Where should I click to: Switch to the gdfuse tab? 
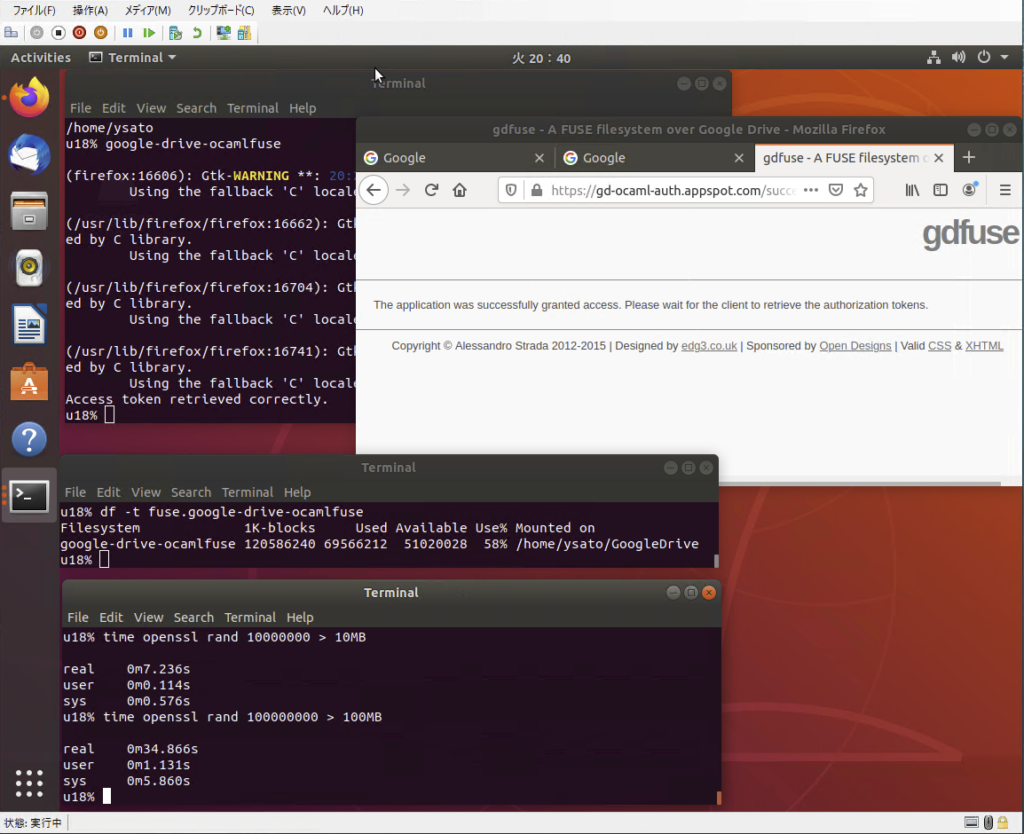tap(845, 158)
